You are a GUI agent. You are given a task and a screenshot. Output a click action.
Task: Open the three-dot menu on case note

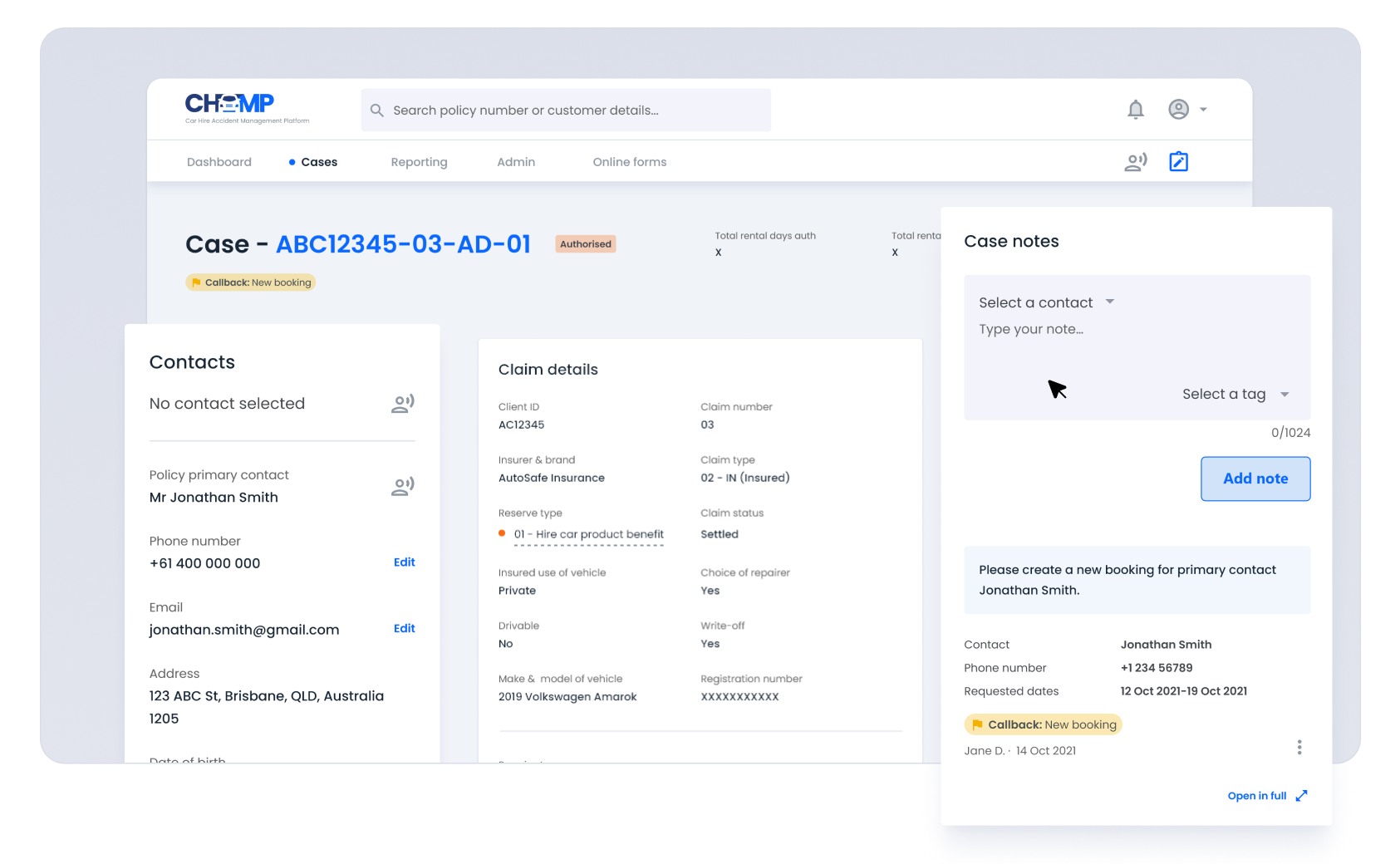[1299, 748]
